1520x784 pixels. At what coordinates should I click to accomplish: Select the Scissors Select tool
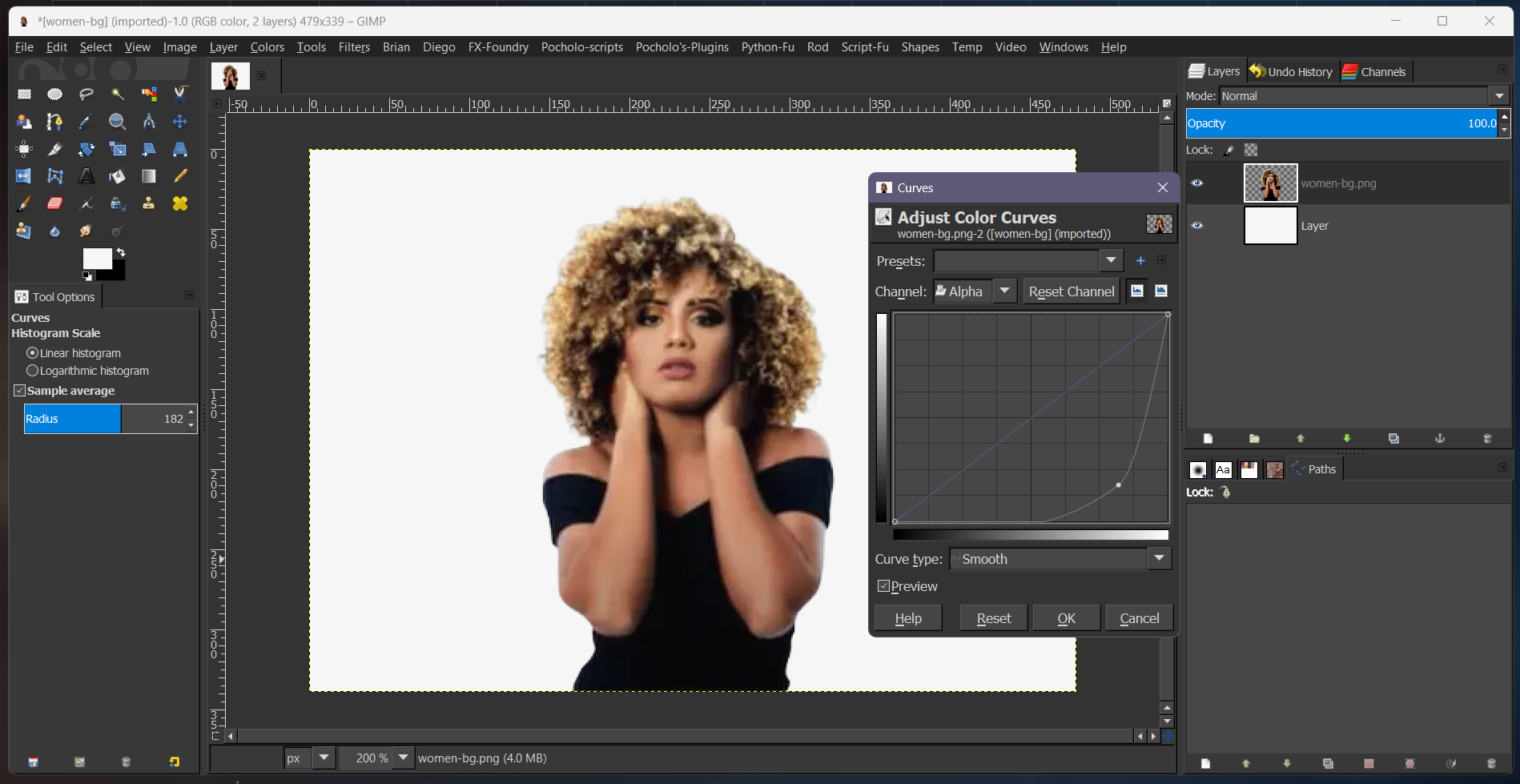(x=180, y=94)
